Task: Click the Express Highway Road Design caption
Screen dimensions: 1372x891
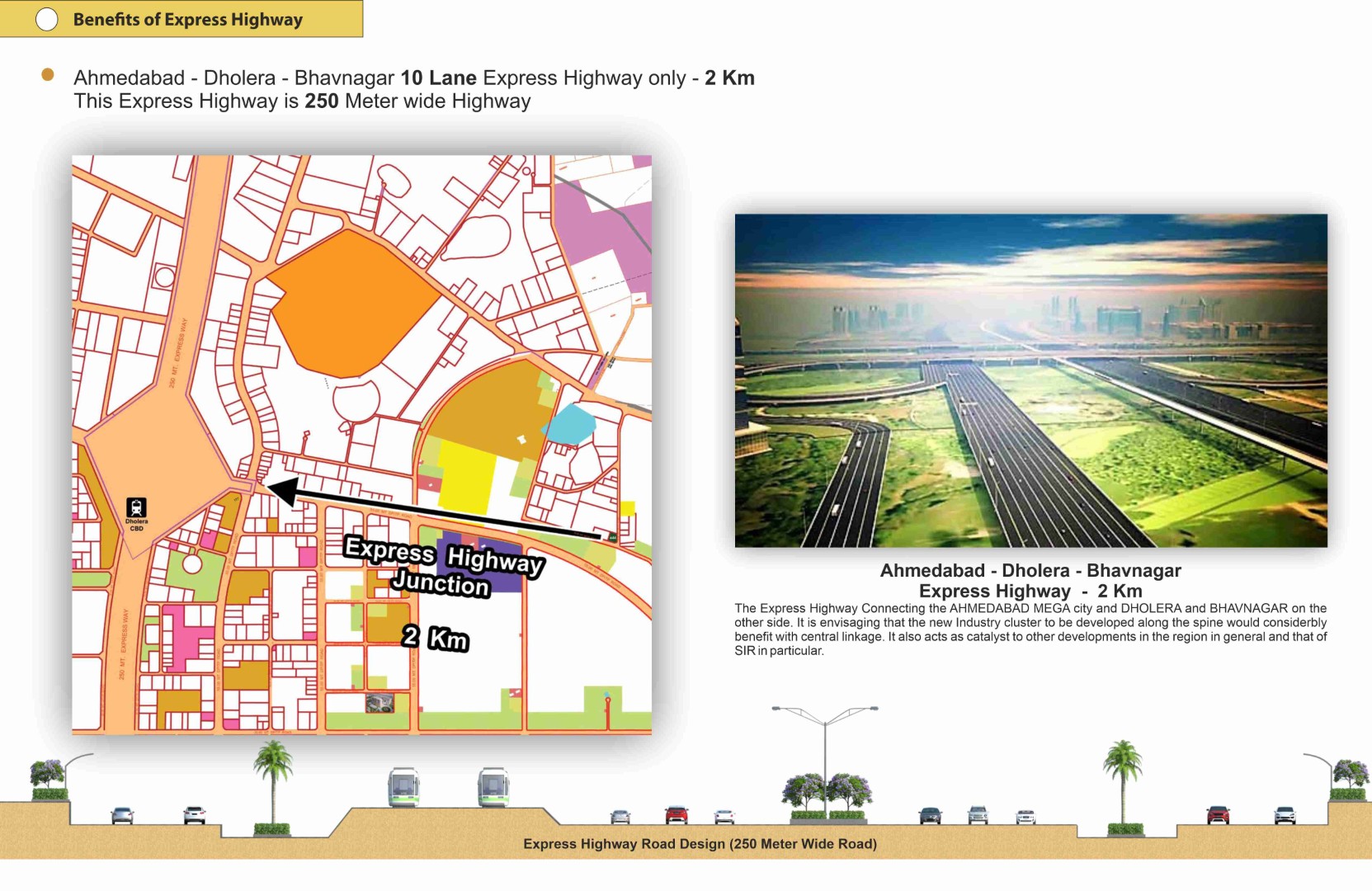Action: click(700, 844)
